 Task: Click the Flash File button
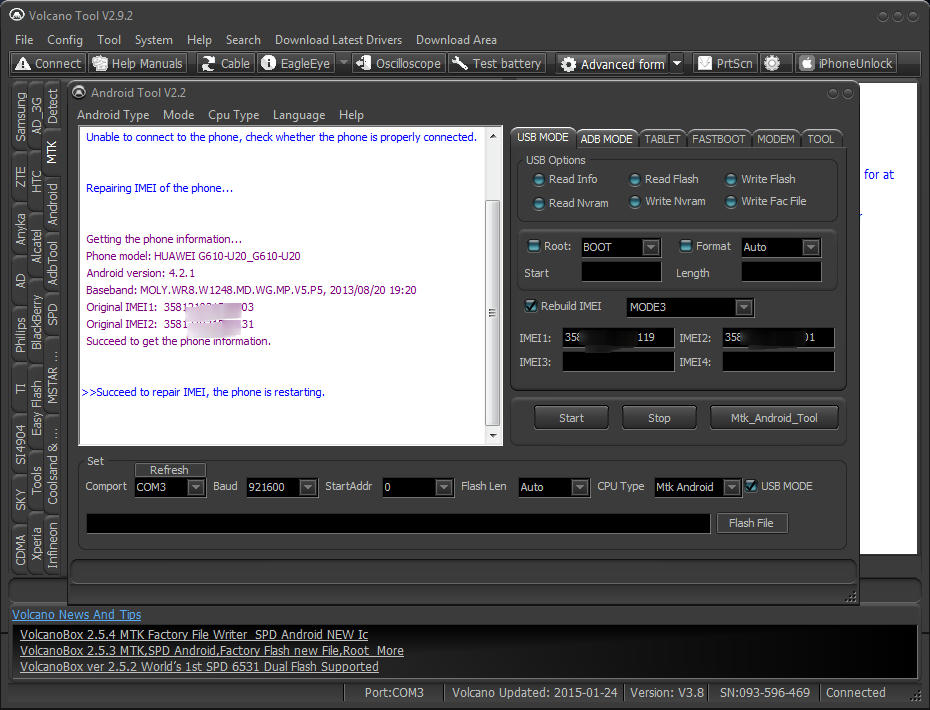(751, 523)
